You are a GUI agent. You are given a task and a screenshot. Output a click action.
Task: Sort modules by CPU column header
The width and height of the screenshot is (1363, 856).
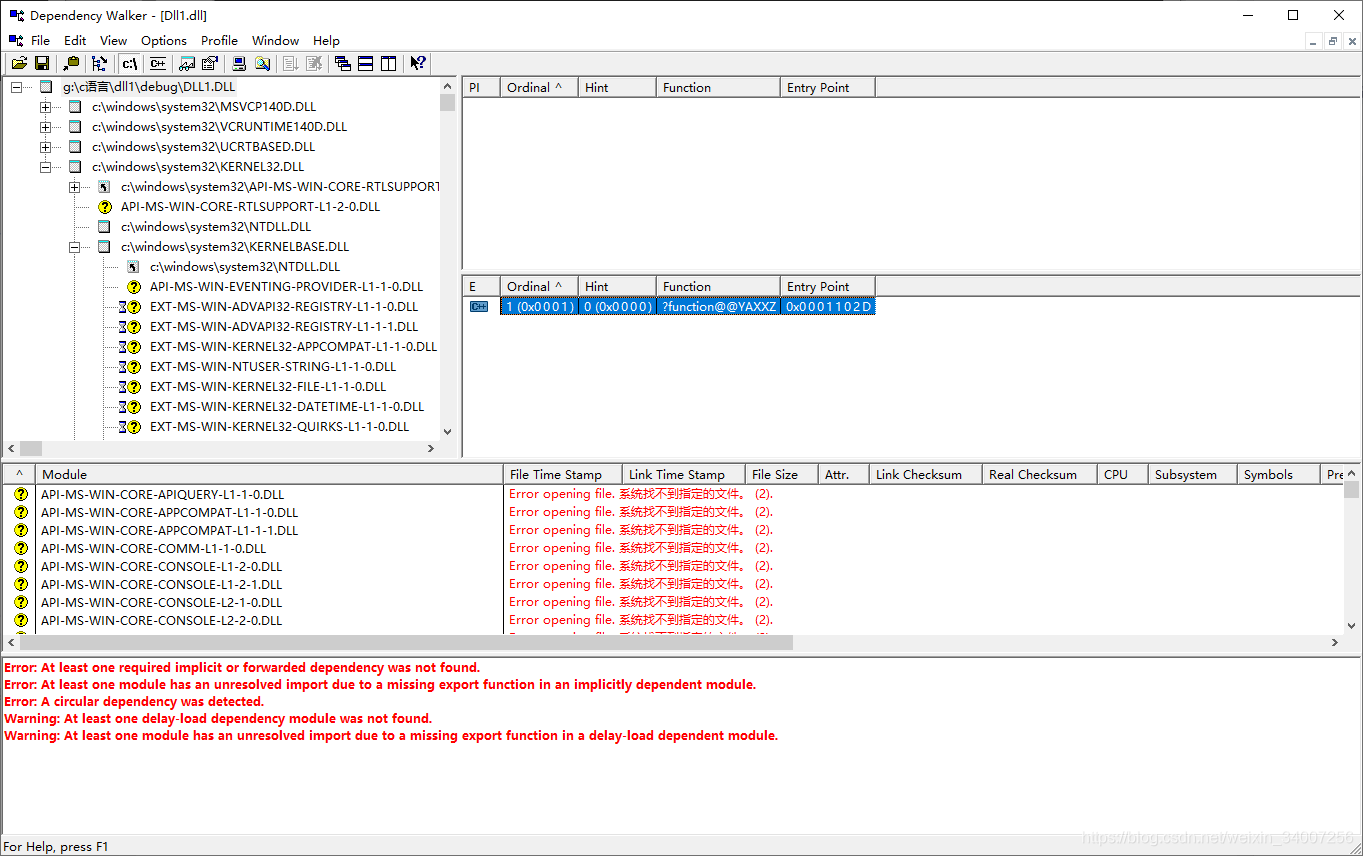coord(1121,474)
